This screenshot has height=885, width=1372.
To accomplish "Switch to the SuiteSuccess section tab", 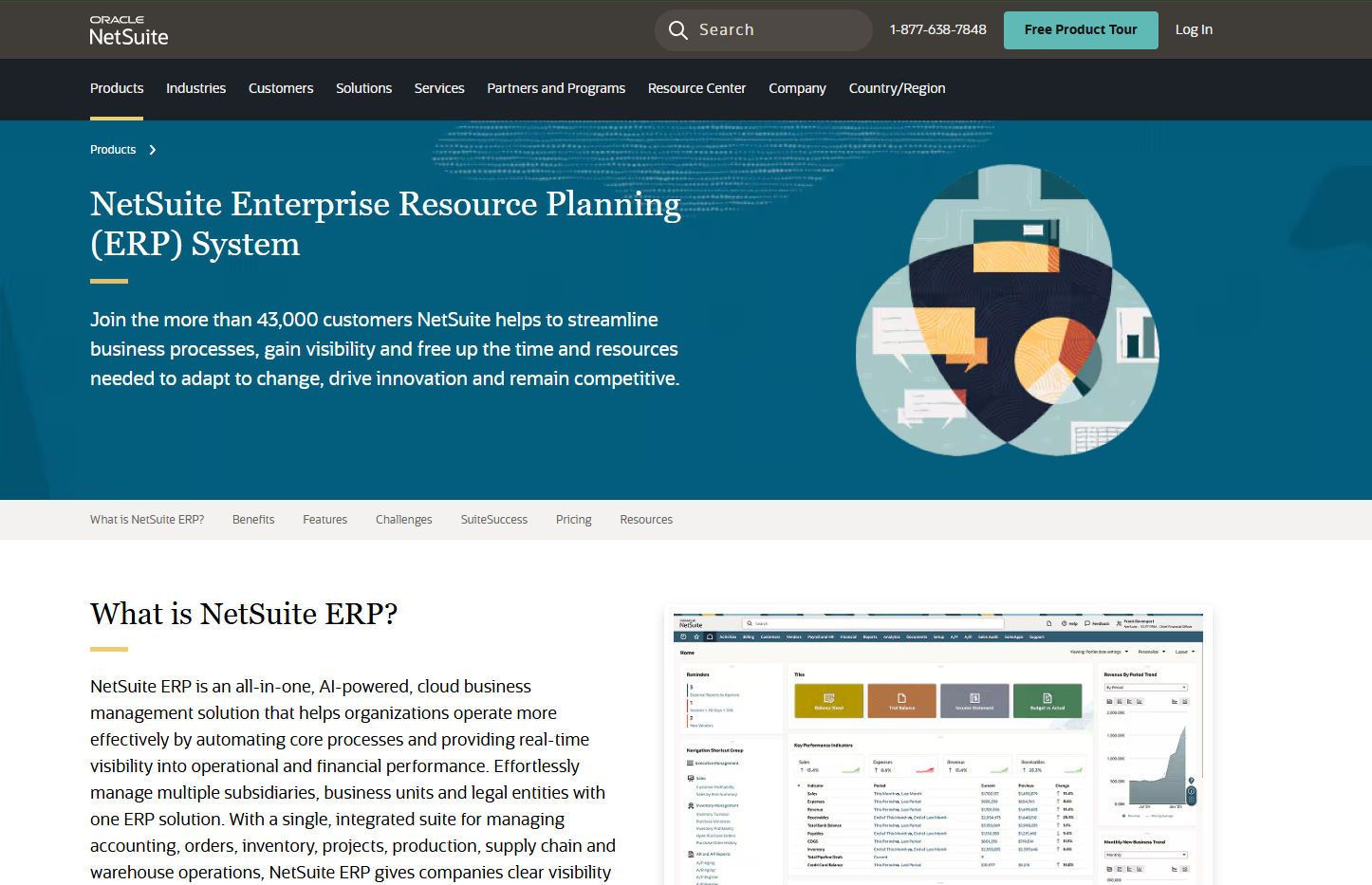I will click(x=493, y=520).
